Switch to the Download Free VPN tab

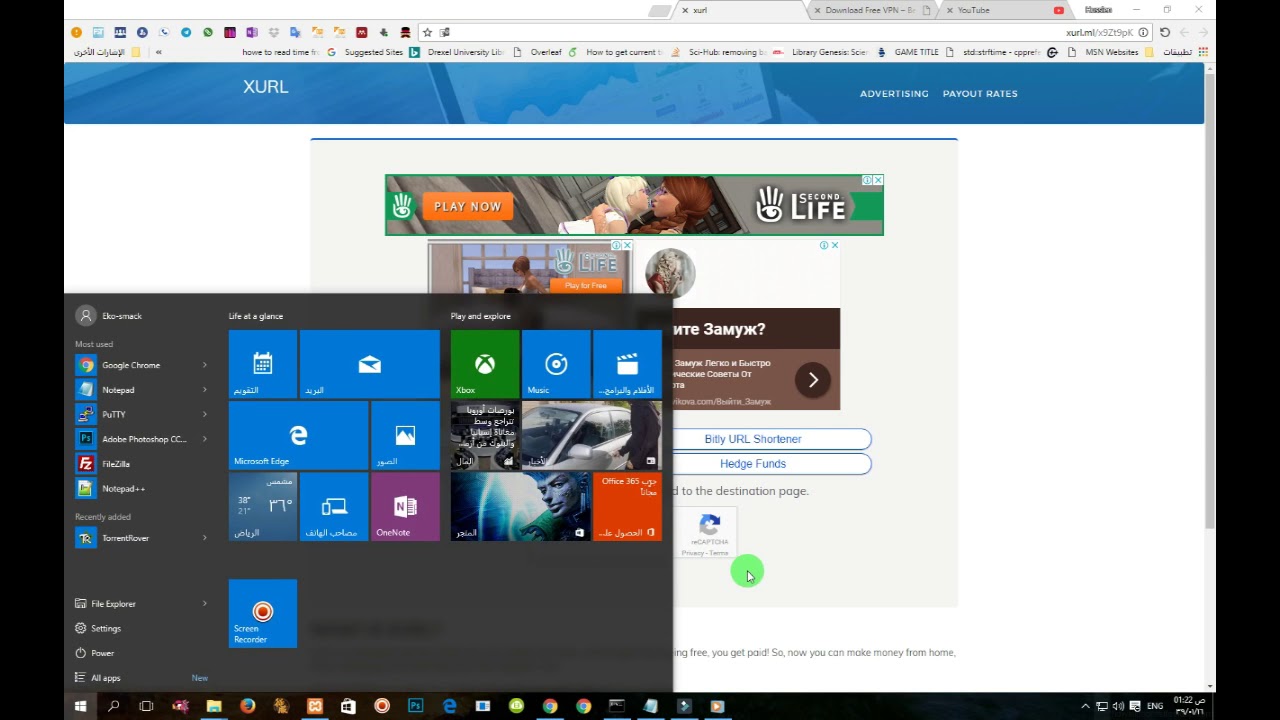[x=872, y=10]
